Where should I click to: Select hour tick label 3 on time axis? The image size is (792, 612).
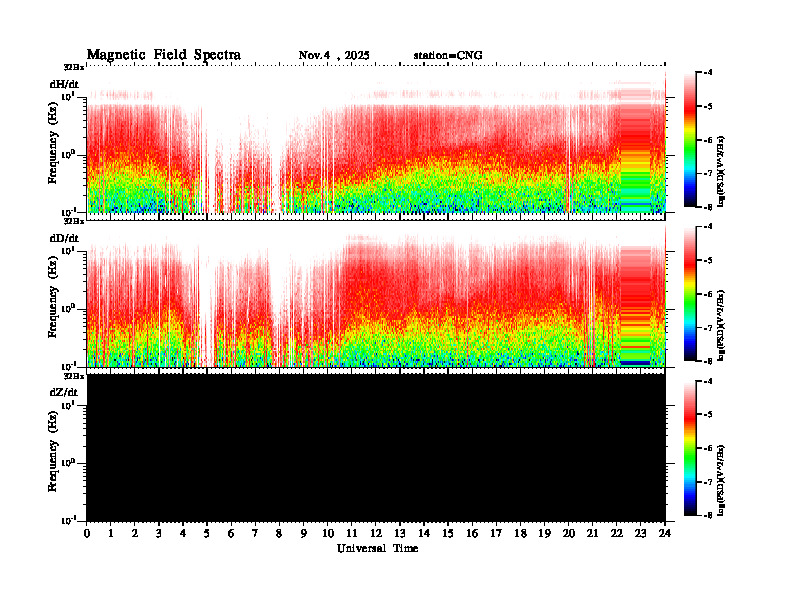pyautogui.click(x=159, y=533)
